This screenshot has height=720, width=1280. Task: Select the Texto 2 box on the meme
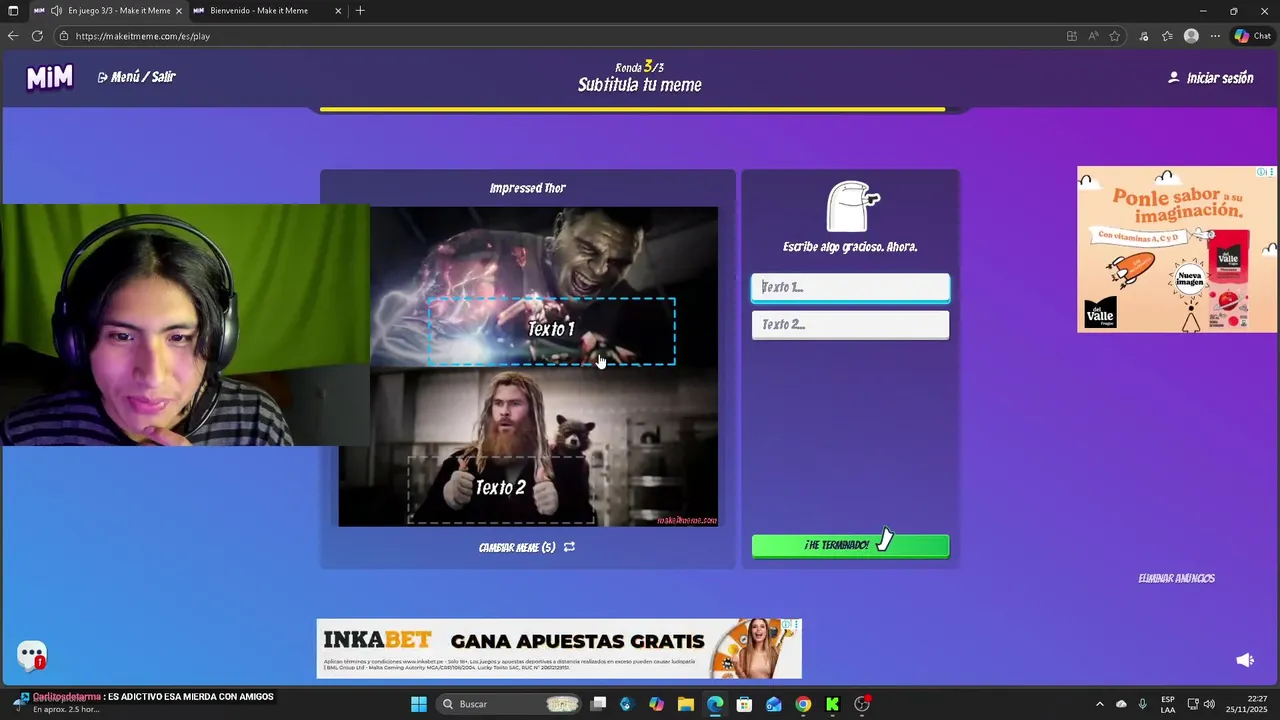[x=500, y=489]
